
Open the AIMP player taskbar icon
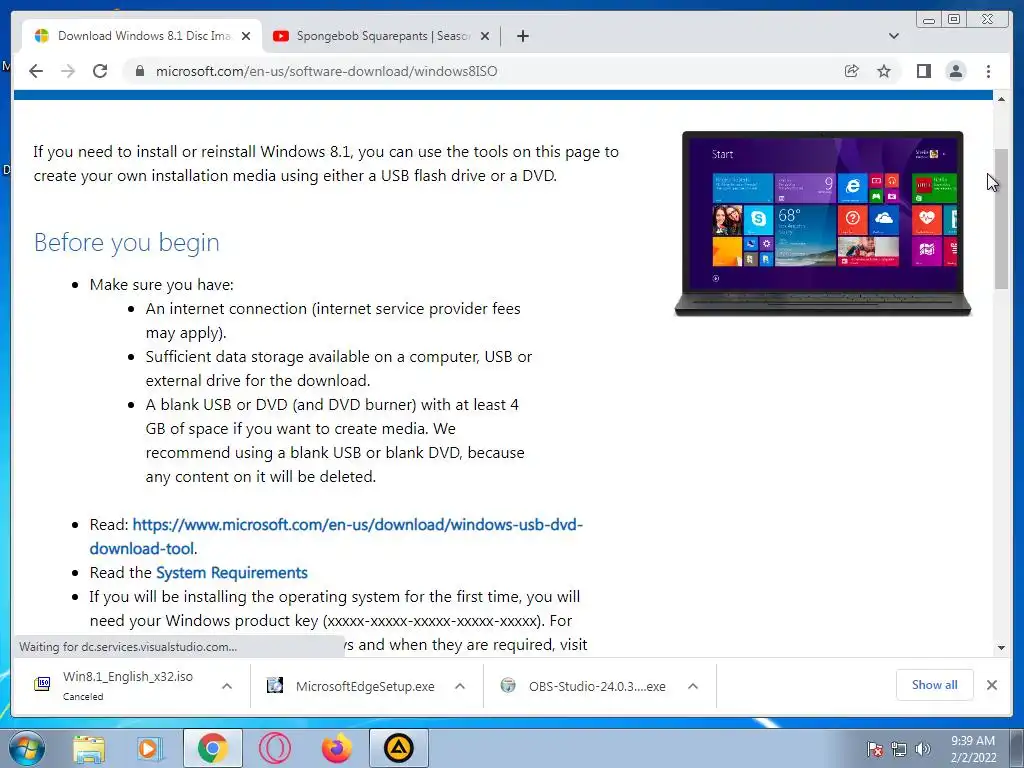click(x=399, y=748)
